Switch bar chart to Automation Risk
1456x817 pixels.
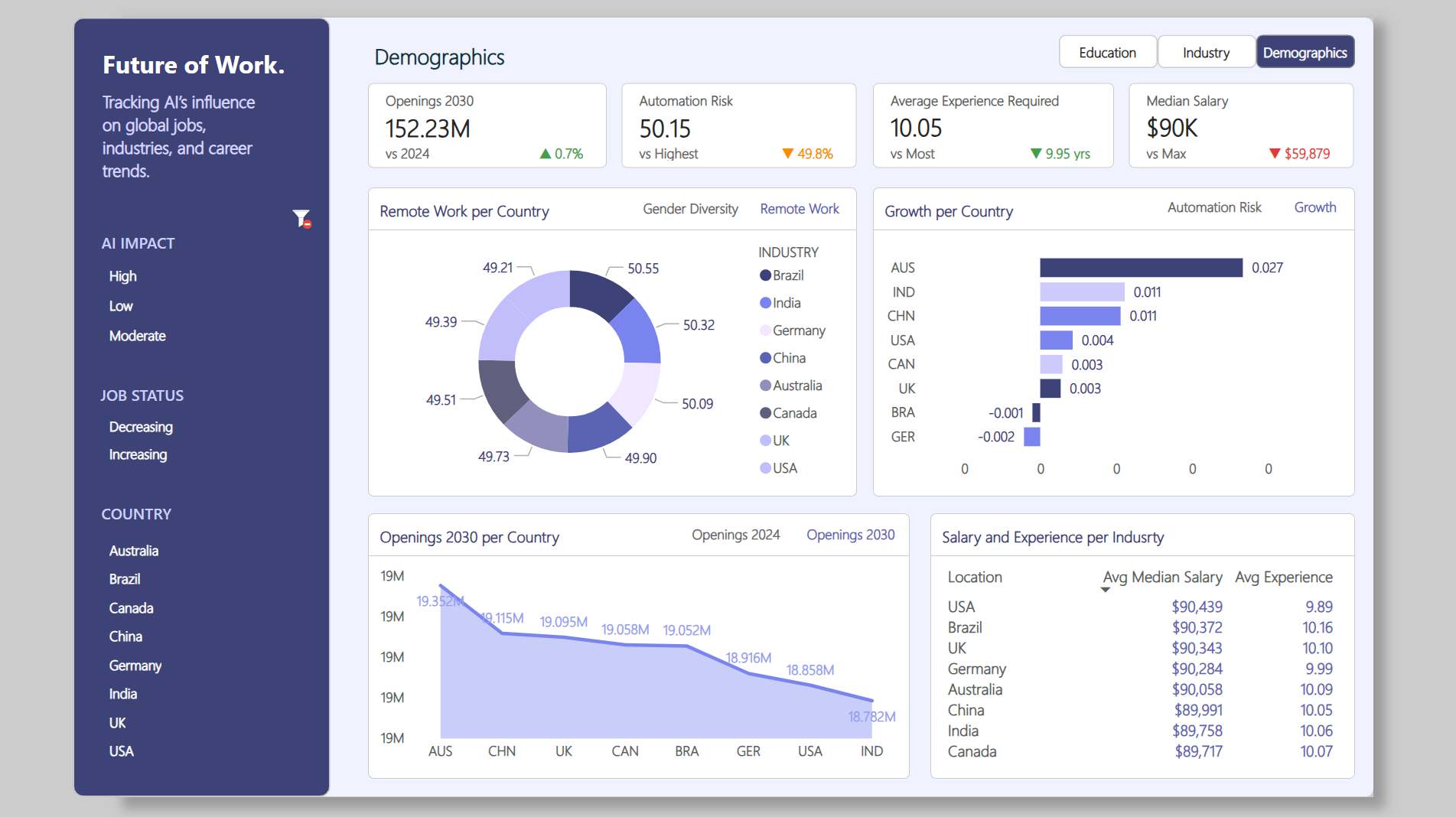tap(1214, 207)
